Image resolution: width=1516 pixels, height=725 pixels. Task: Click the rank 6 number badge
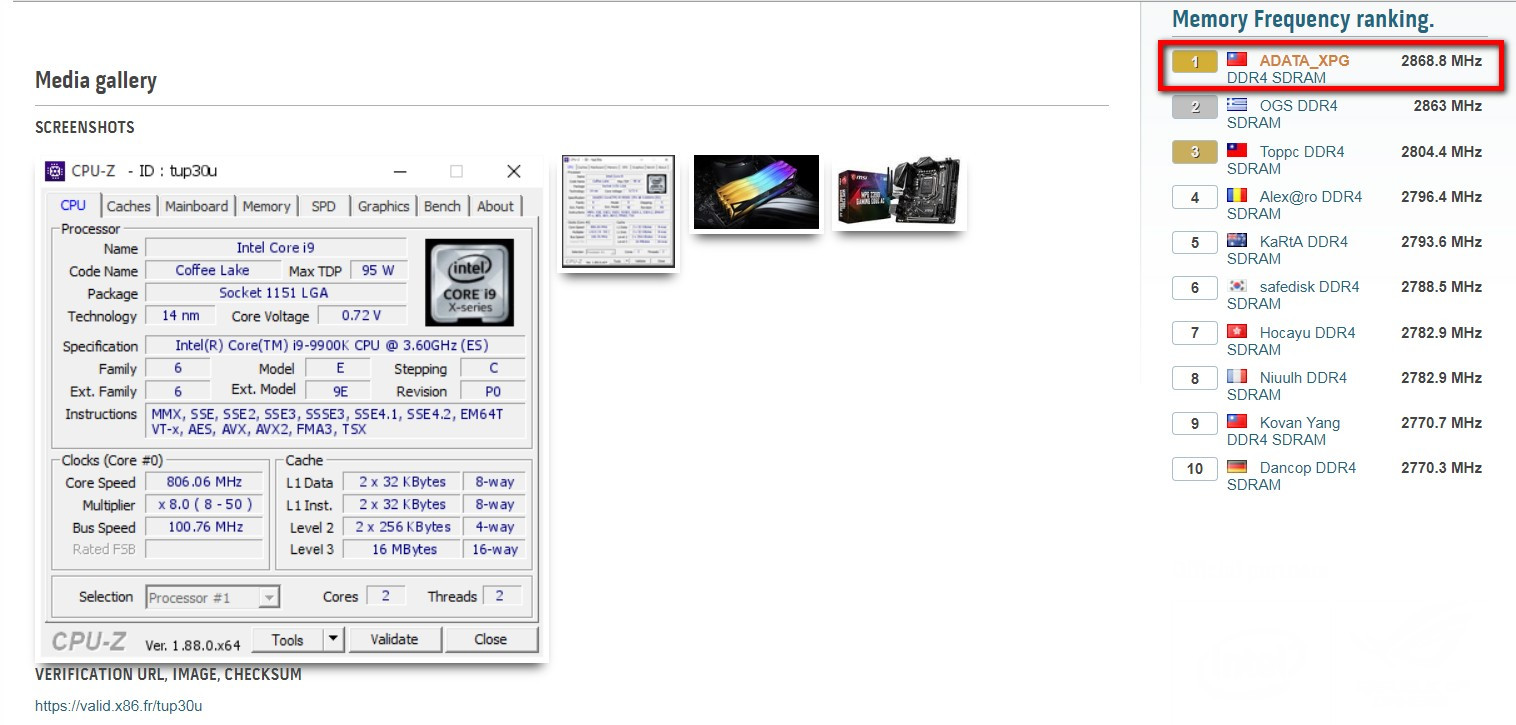1195,287
